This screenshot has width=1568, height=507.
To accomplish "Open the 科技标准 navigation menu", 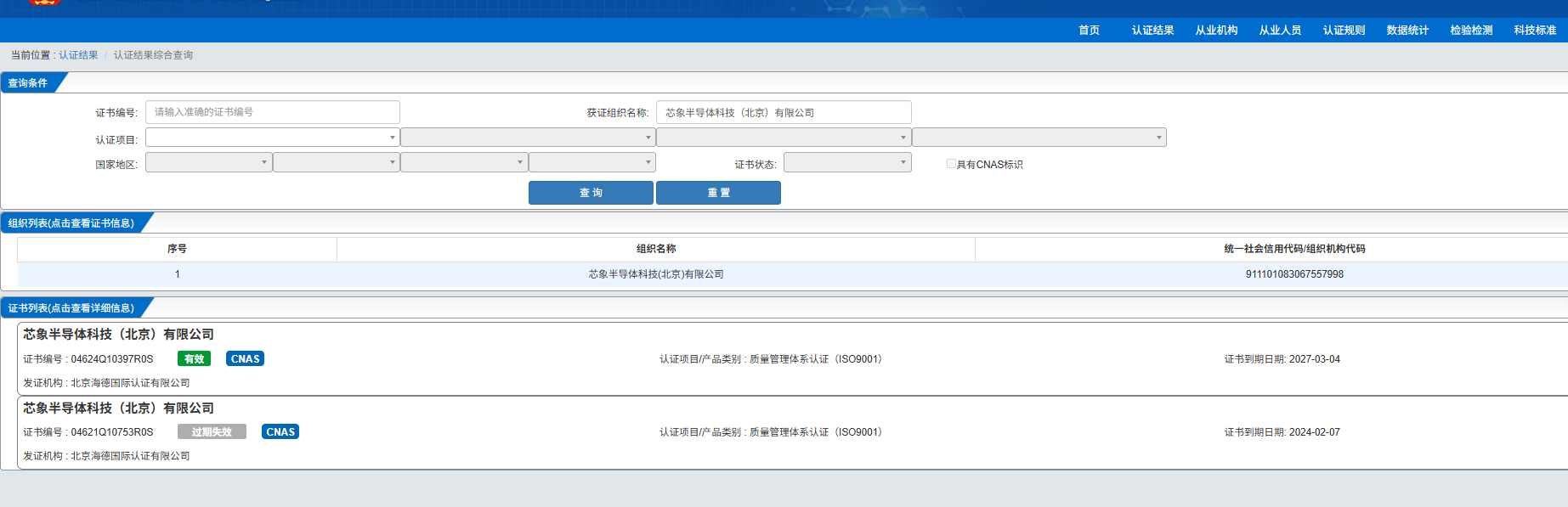I will point(1535,31).
